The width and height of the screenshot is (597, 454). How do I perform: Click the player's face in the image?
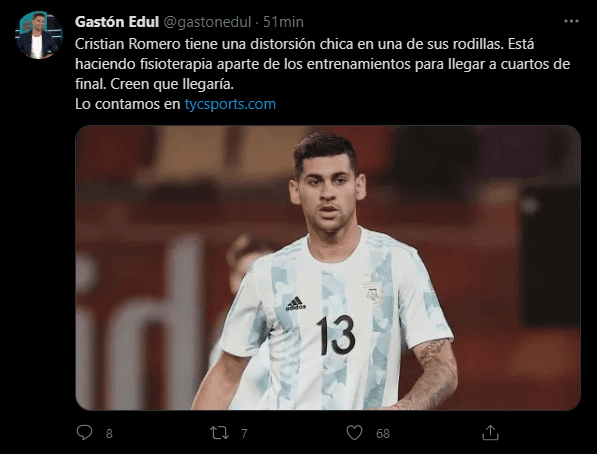(328, 192)
